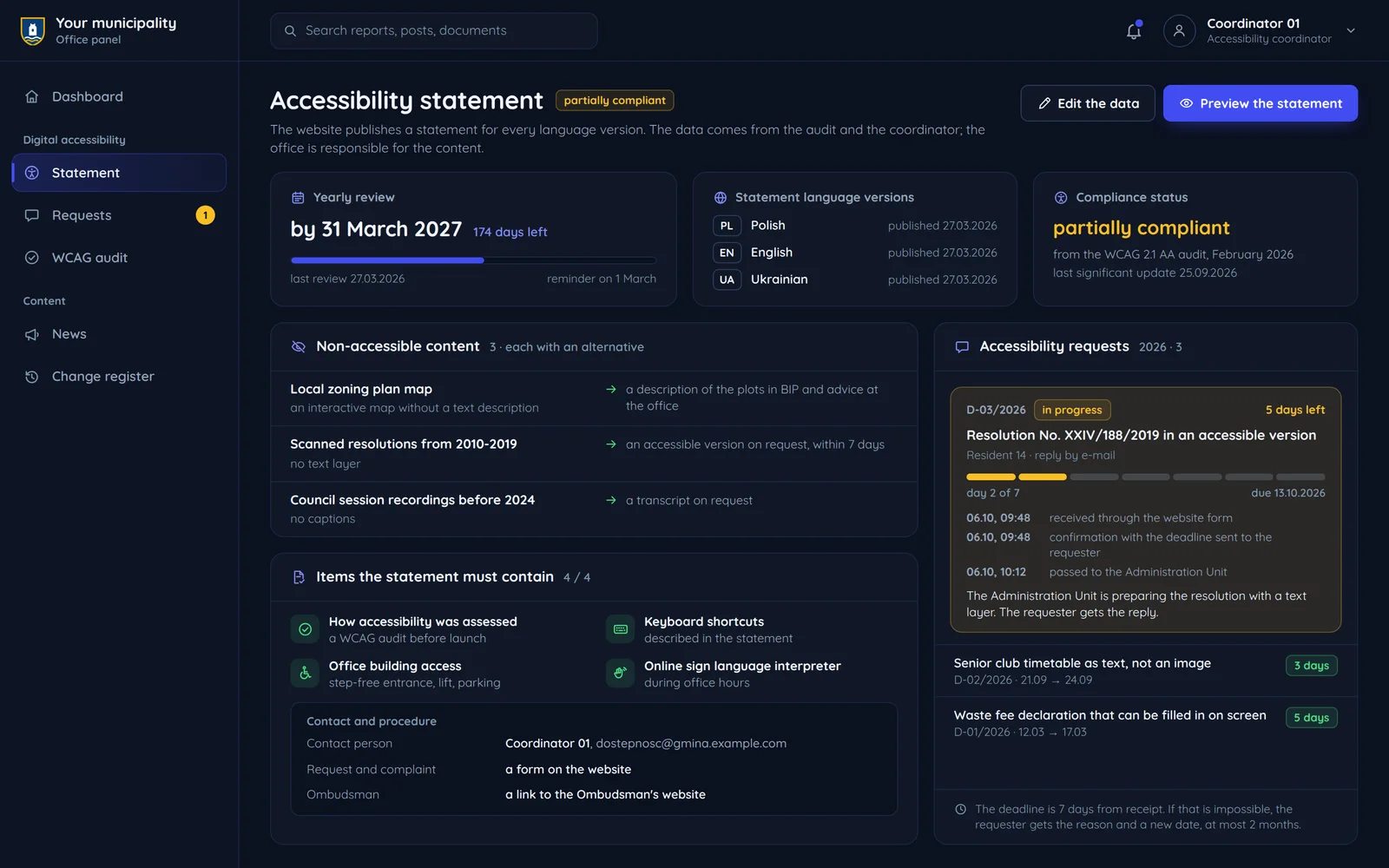Image resolution: width=1389 pixels, height=868 pixels.
Task: Click the Items the statement must contain icon
Action: point(299,577)
